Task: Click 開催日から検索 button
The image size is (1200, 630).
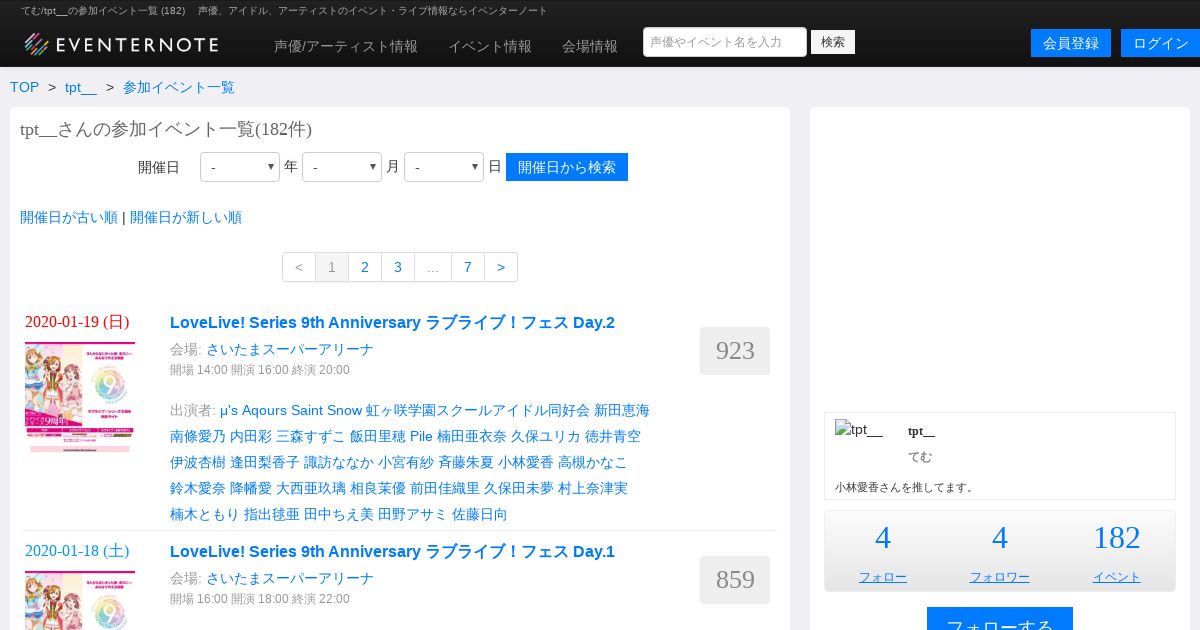Action: tap(567, 167)
